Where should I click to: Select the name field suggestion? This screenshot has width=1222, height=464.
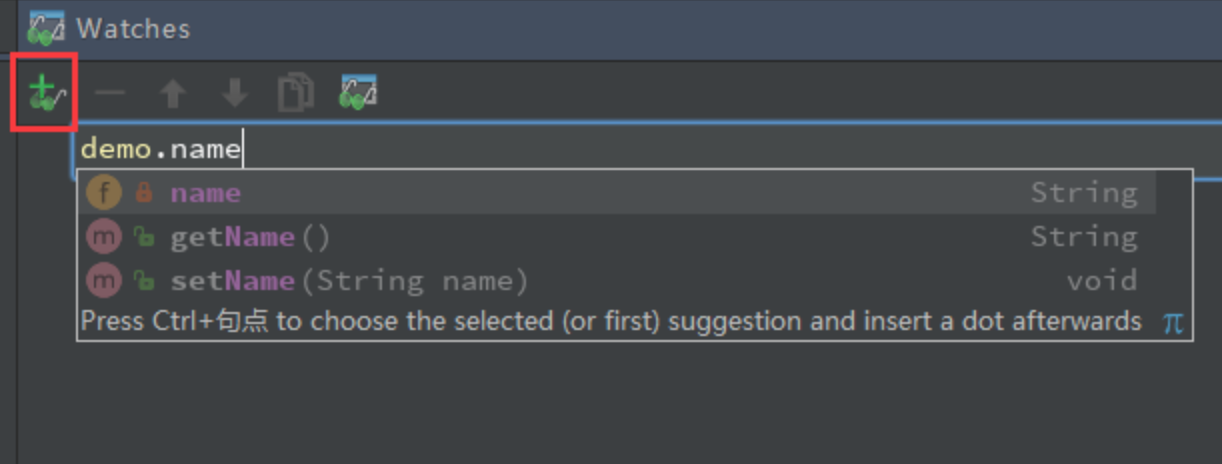click(618, 193)
